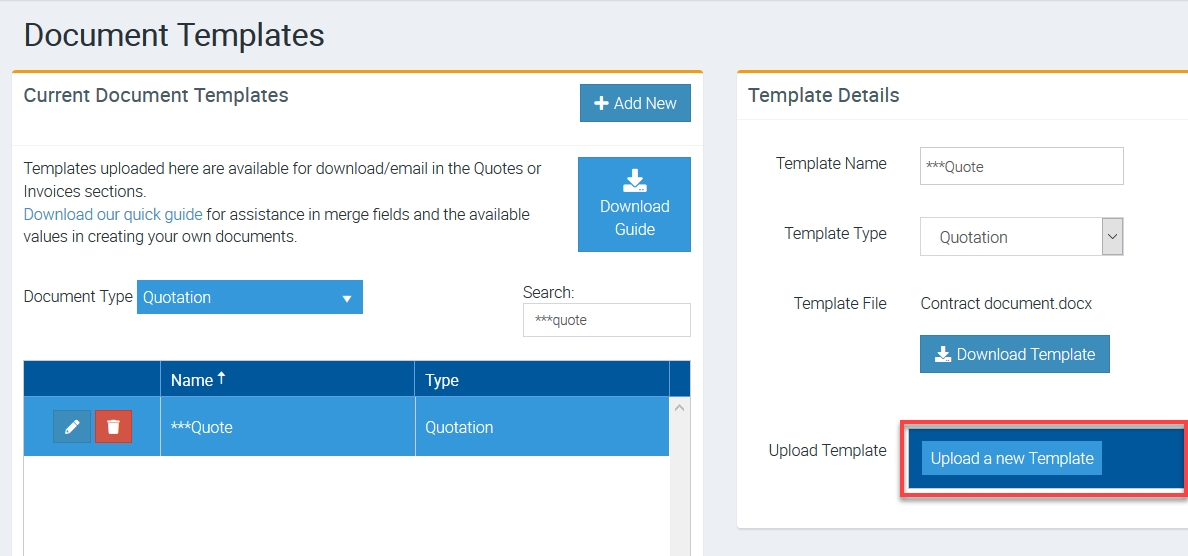Click the Document Templates page title
This screenshot has width=1188, height=556.
[x=174, y=35]
